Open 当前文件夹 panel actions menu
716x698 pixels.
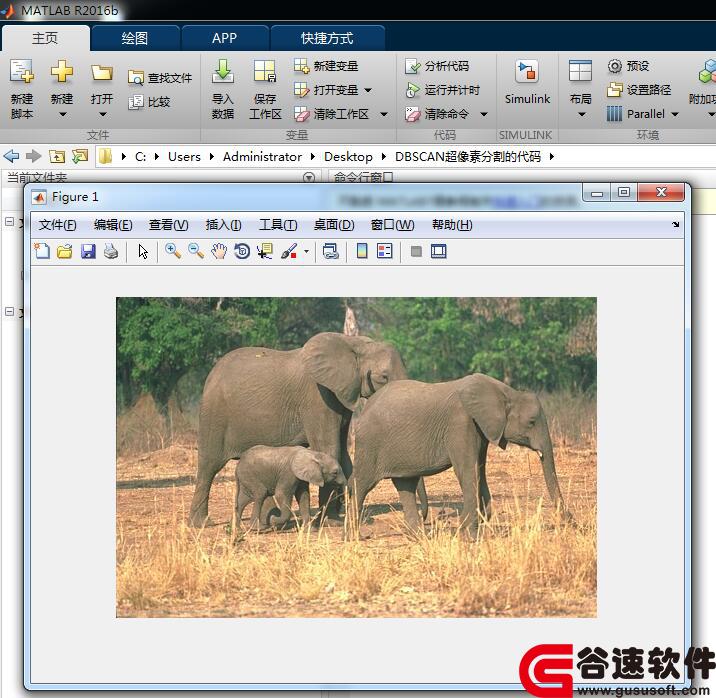(x=309, y=177)
